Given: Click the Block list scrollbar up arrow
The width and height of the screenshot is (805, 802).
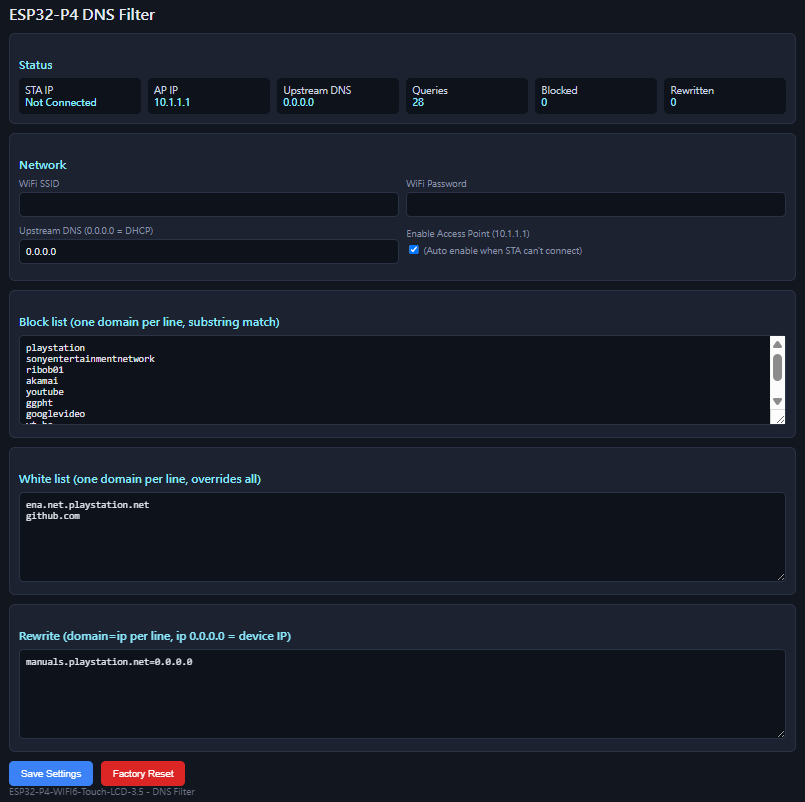Looking at the screenshot, I should tap(777, 345).
